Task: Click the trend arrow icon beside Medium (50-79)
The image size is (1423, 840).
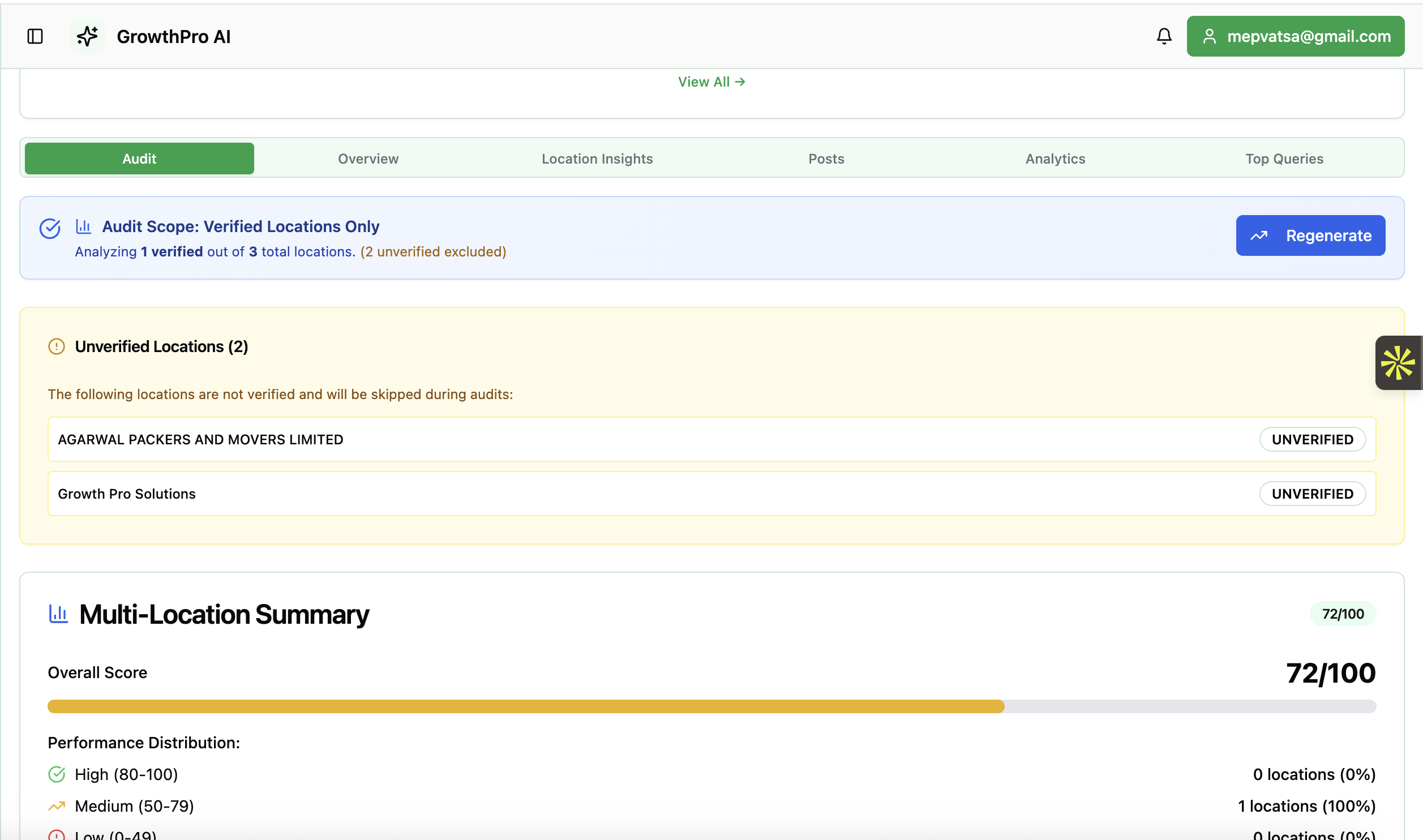Action: point(57,805)
